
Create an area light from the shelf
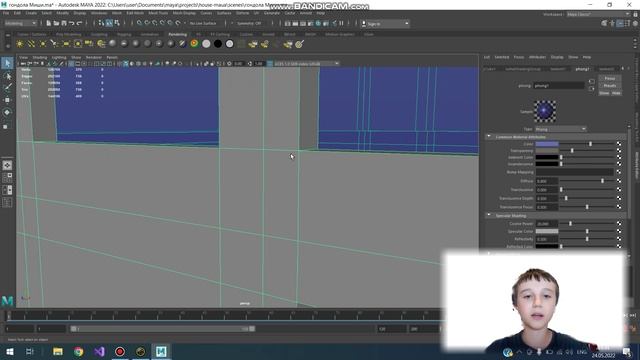pyautogui.click(x=66, y=44)
